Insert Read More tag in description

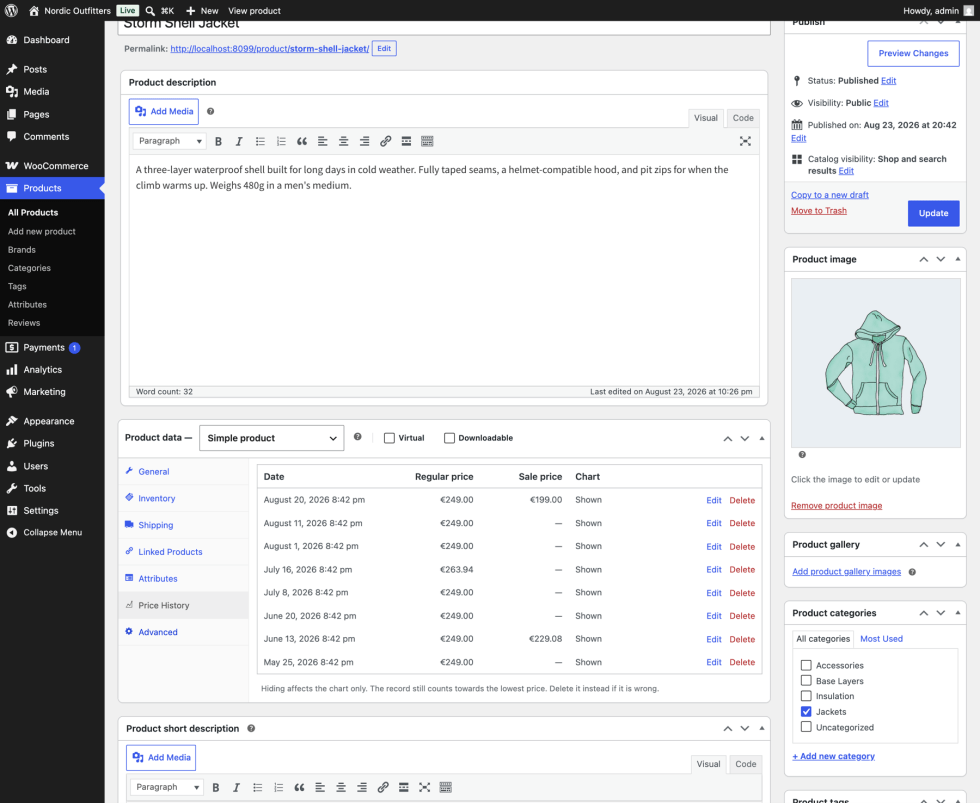pos(406,141)
